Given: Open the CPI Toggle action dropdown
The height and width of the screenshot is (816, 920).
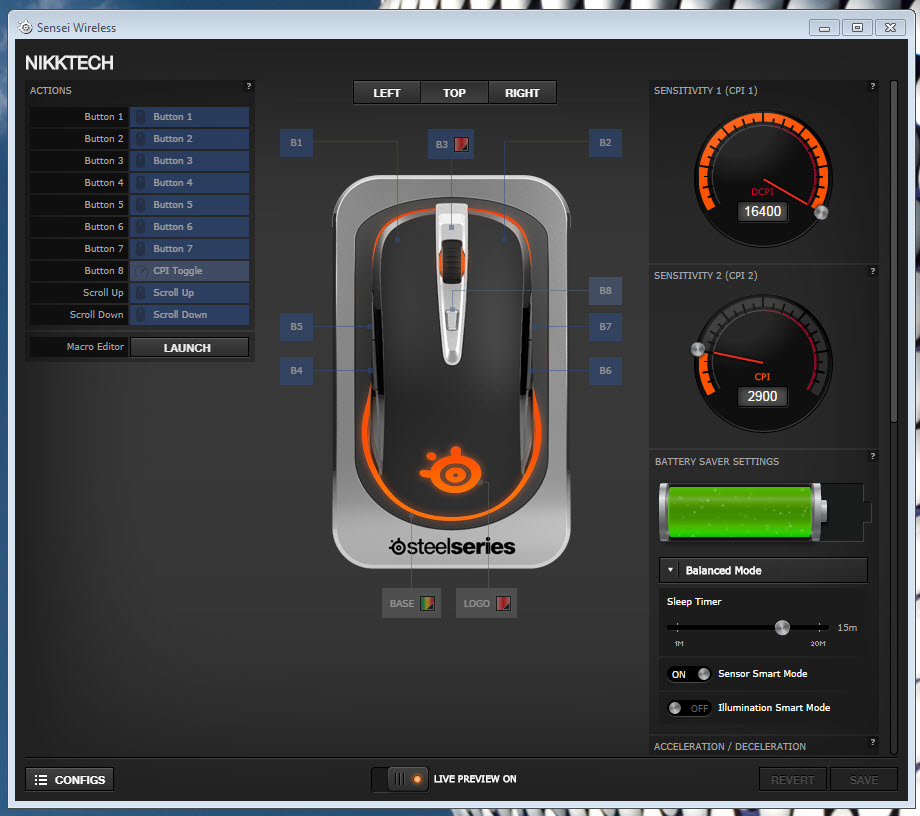Looking at the screenshot, I should [x=190, y=270].
